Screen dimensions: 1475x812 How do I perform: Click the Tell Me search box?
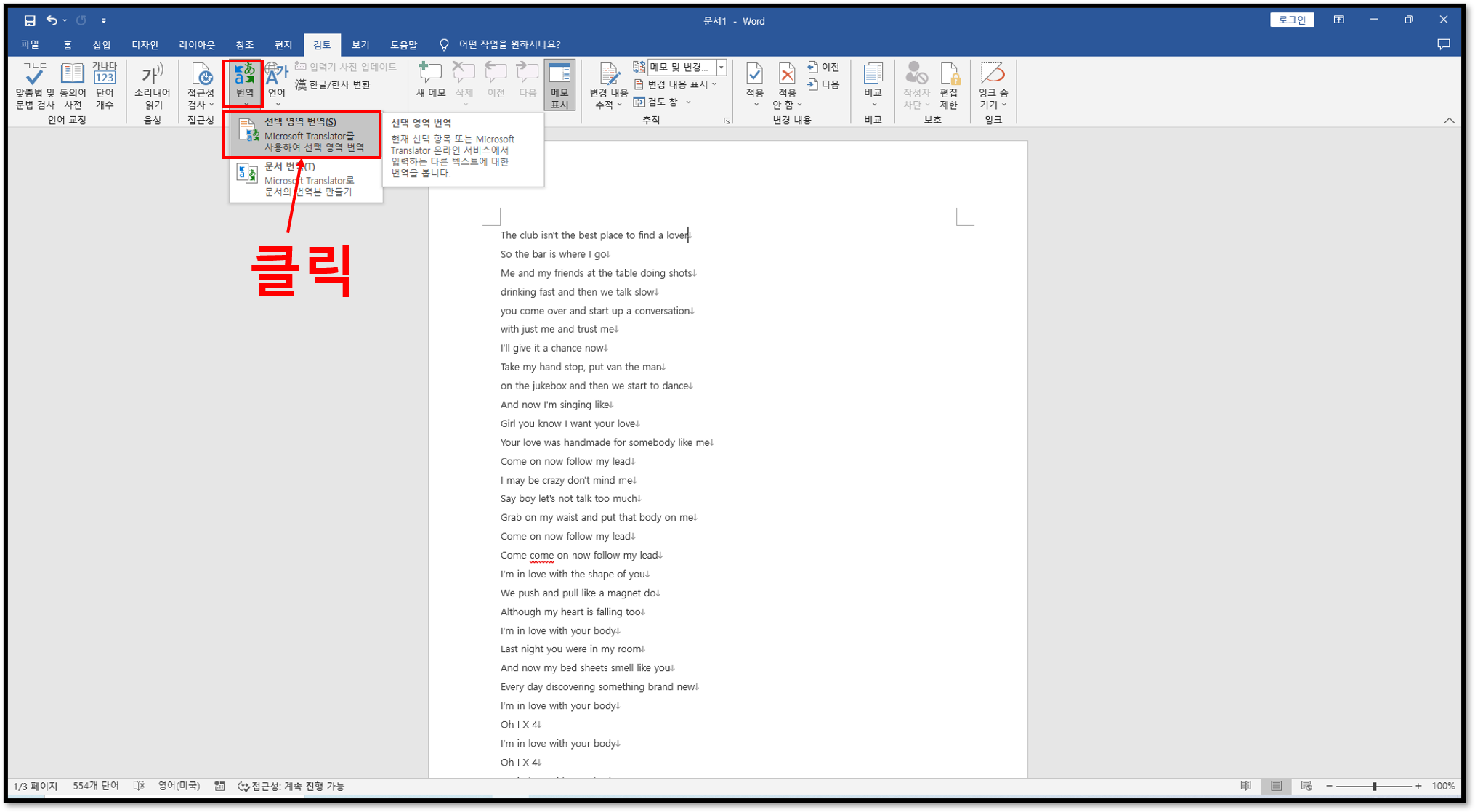click(x=509, y=45)
